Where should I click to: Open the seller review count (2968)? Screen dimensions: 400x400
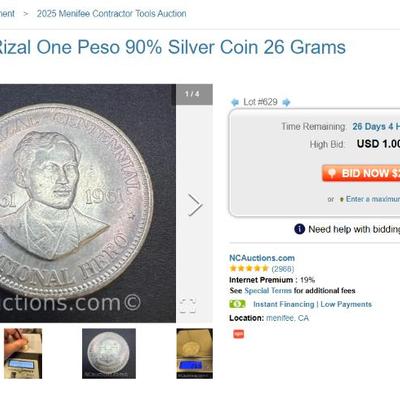[x=283, y=269]
